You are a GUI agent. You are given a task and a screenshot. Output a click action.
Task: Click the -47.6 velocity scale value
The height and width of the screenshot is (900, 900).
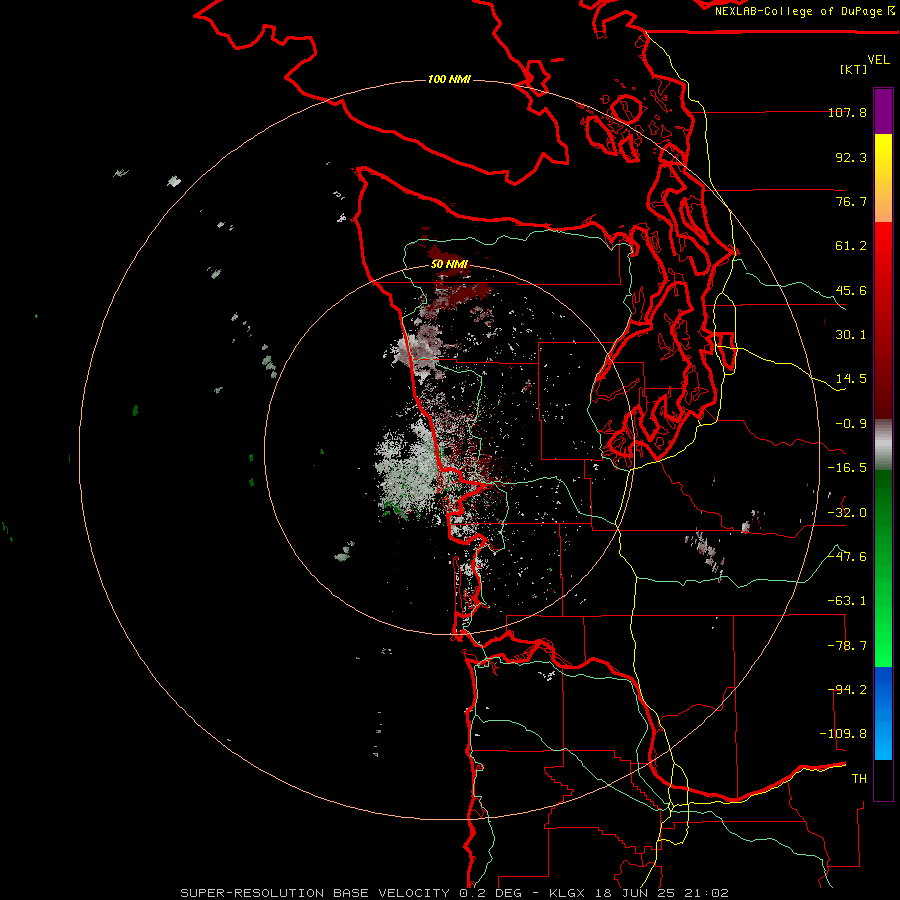pos(847,557)
